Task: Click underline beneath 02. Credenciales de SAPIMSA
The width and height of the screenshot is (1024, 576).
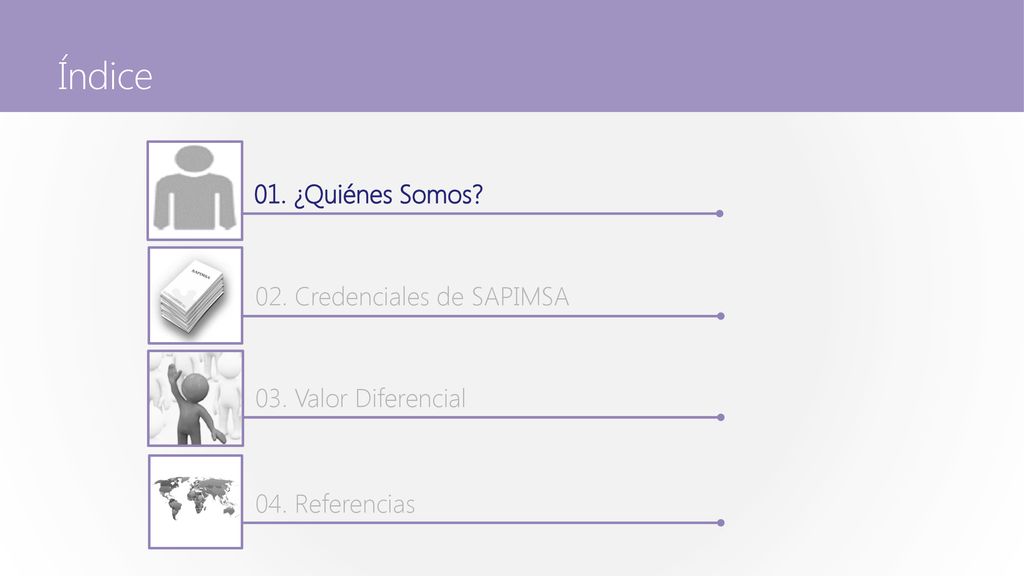Action: click(481, 316)
